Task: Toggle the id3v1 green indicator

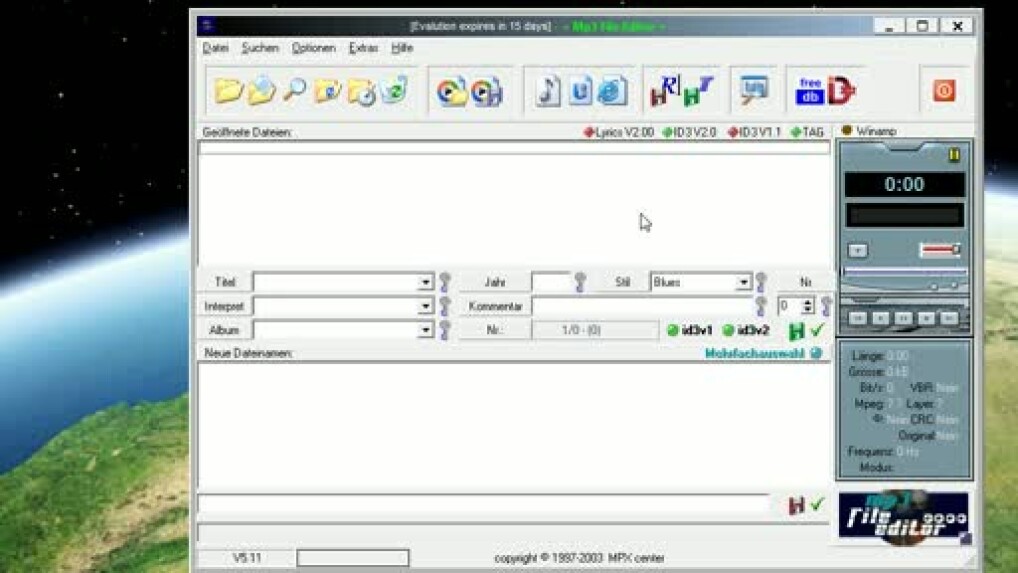Action: tap(673, 331)
